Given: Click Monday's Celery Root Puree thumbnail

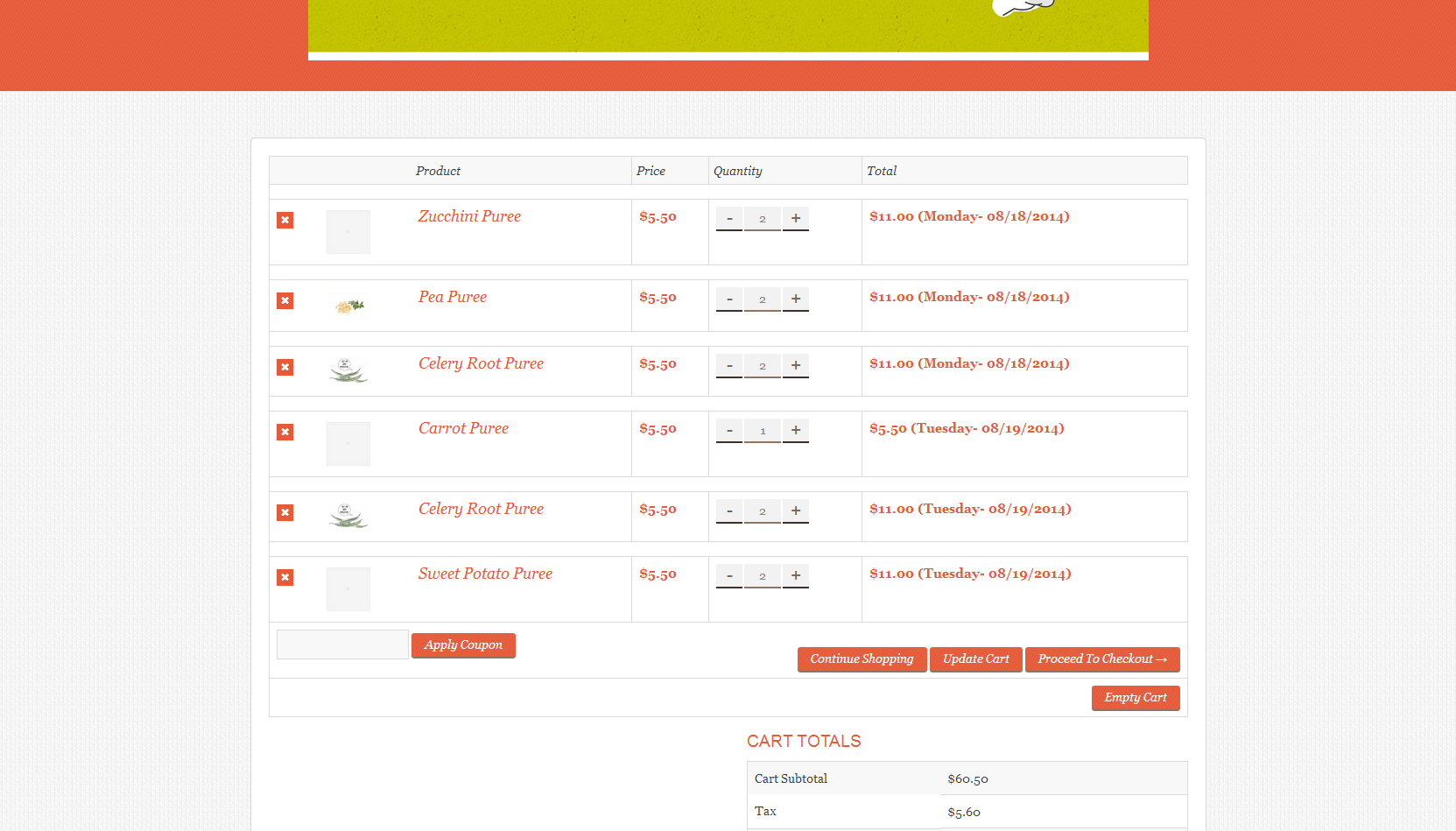Looking at the screenshot, I should 348,370.
